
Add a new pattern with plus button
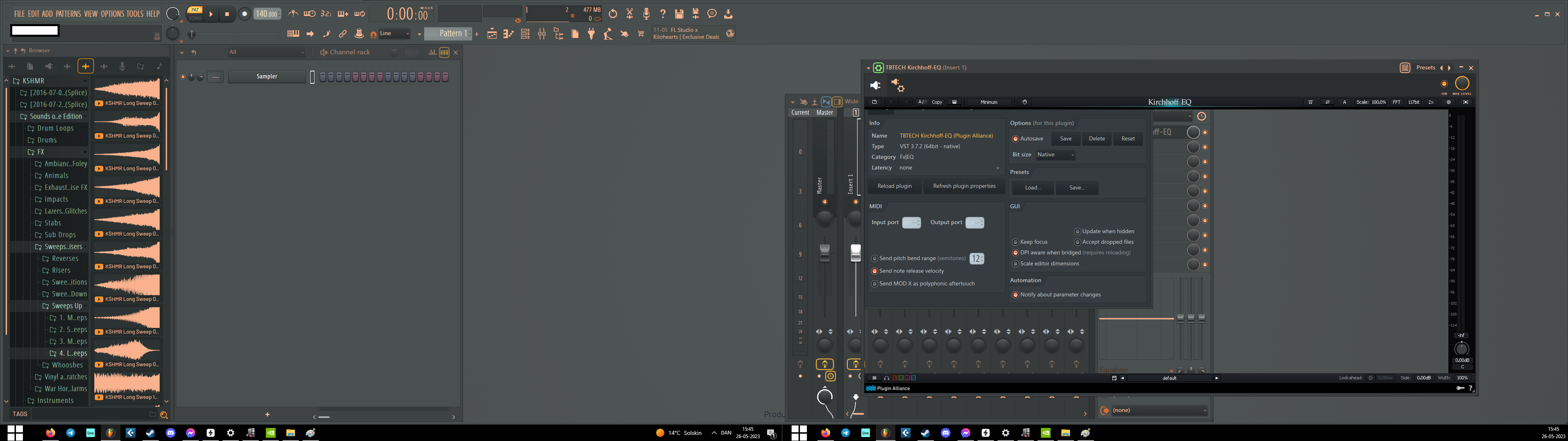(x=477, y=34)
